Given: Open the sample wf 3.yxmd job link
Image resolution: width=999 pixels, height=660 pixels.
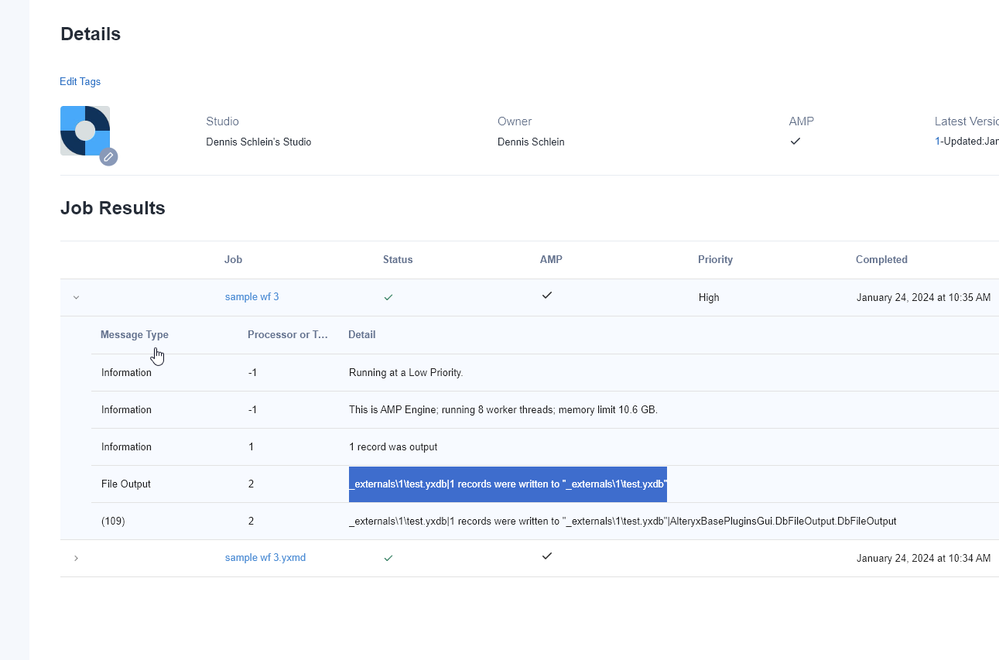Looking at the screenshot, I should 265,557.
